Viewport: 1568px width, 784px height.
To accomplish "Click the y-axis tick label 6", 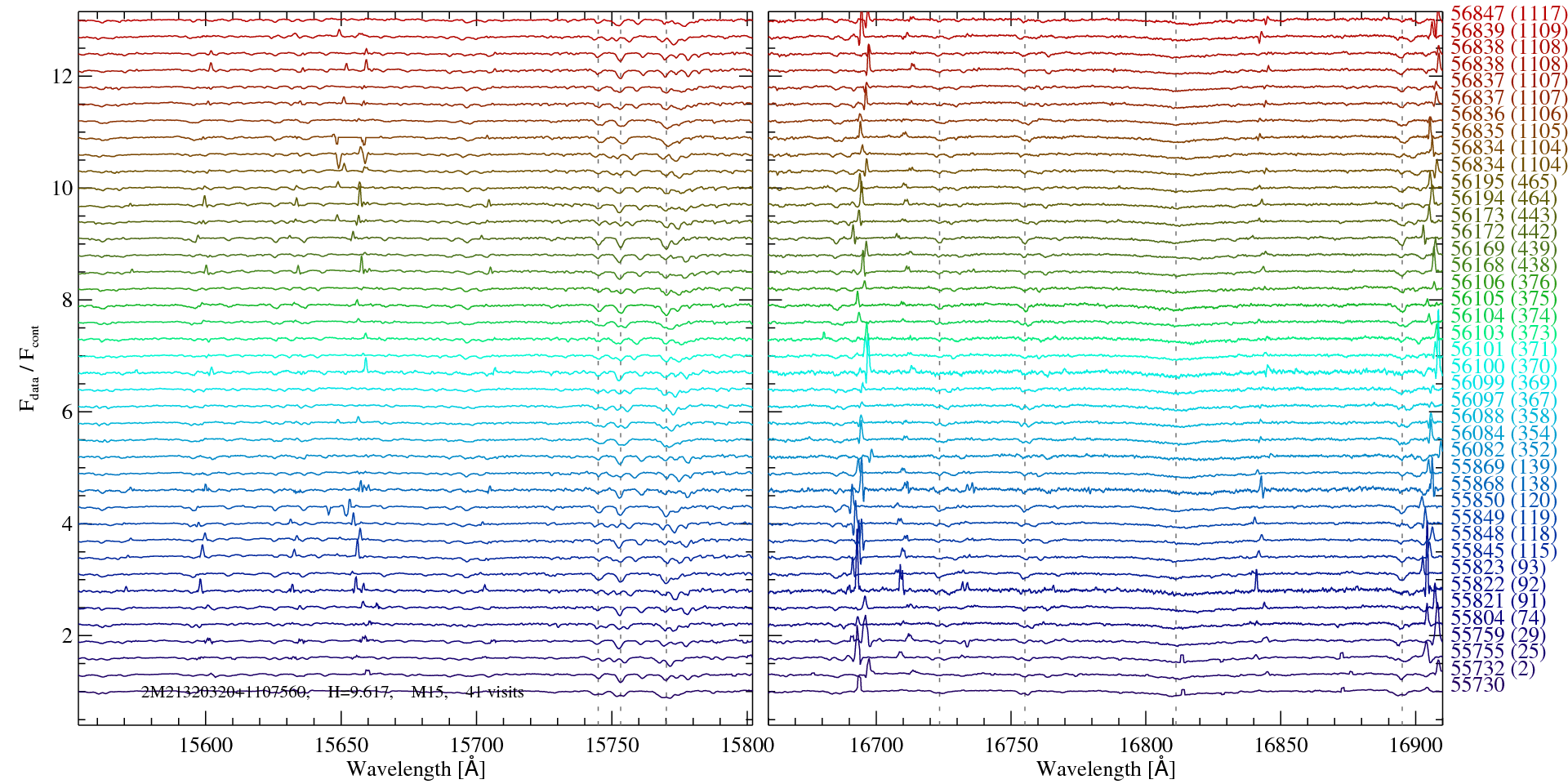I will [67, 412].
